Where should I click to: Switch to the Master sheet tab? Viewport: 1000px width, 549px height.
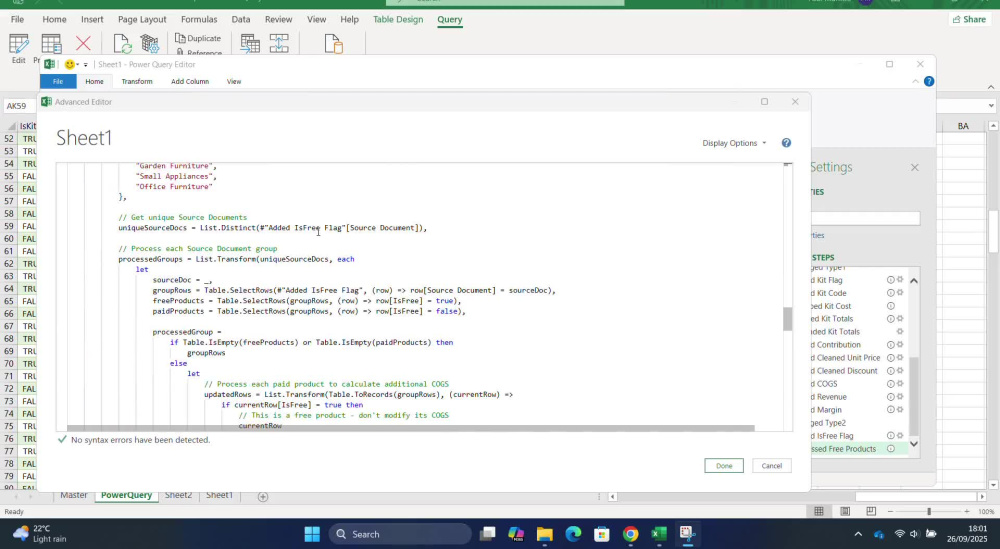(74, 495)
